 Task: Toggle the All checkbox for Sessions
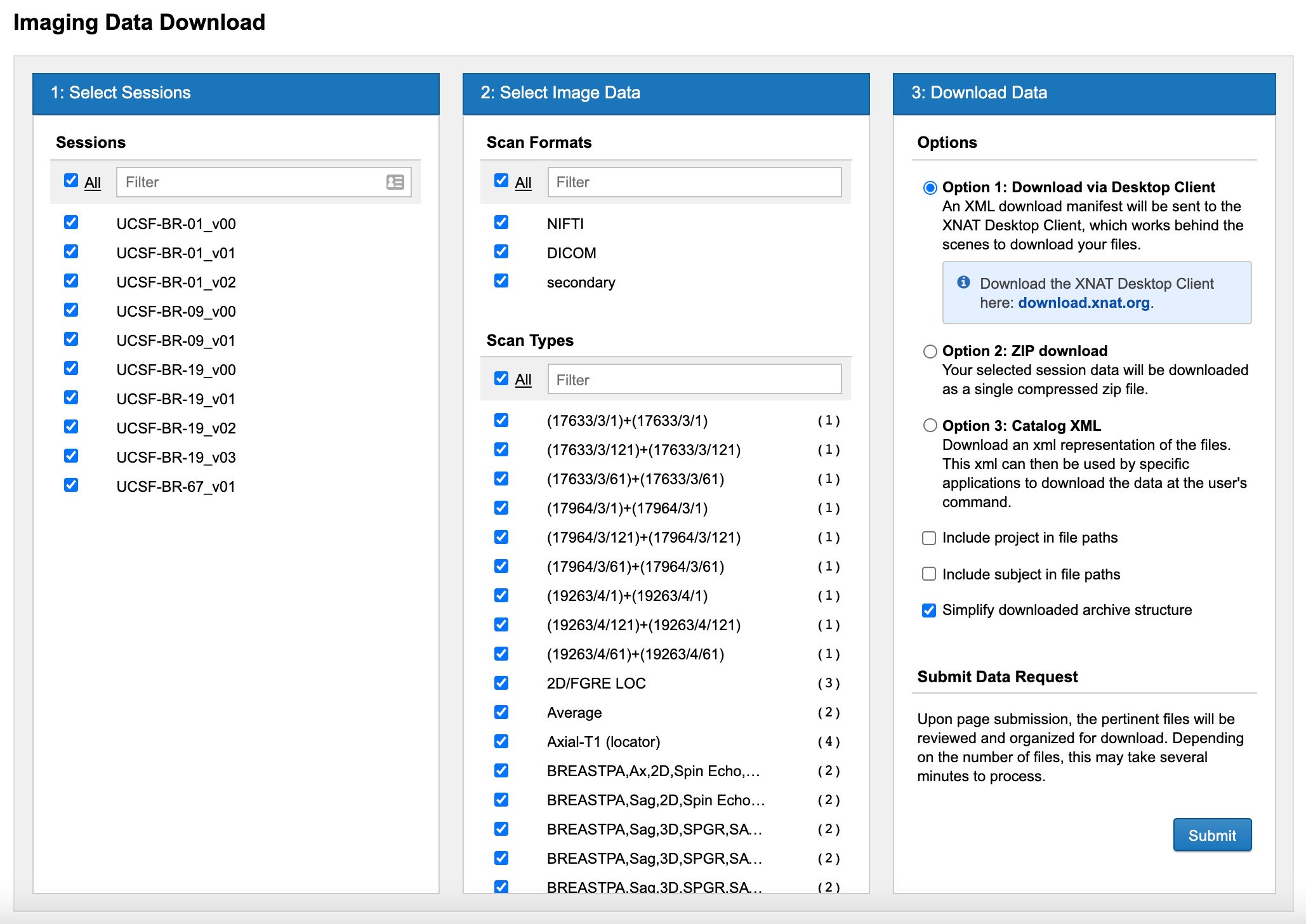click(x=71, y=181)
